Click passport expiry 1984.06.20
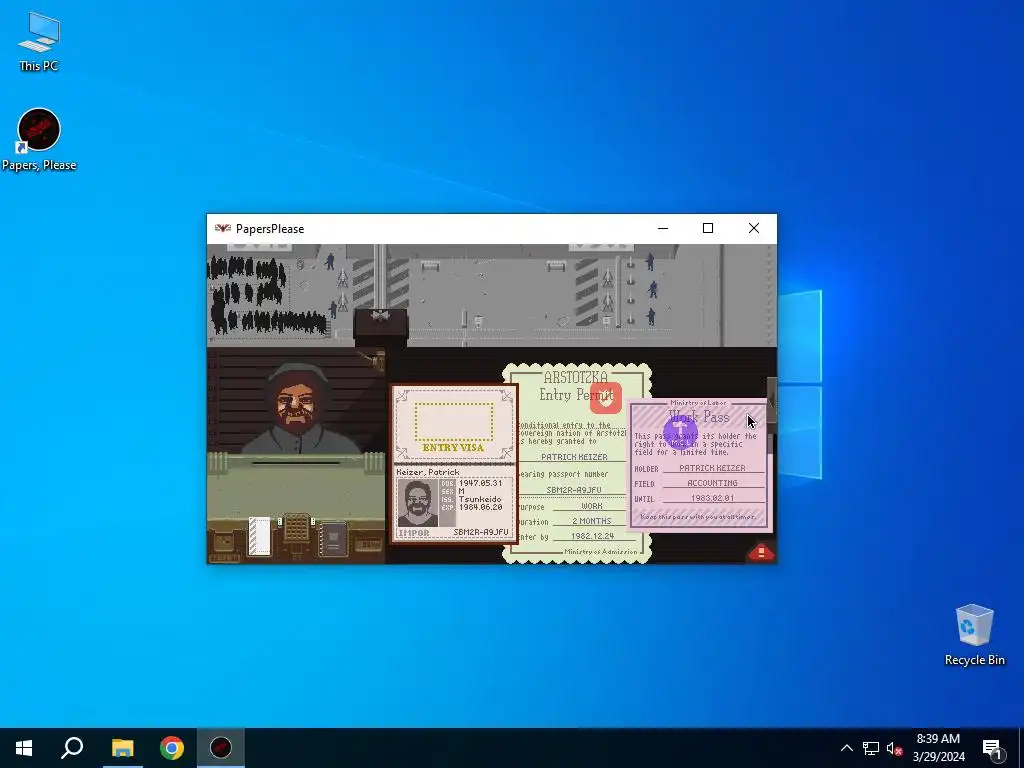Screen dimensions: 1024x768 (481, 507)
